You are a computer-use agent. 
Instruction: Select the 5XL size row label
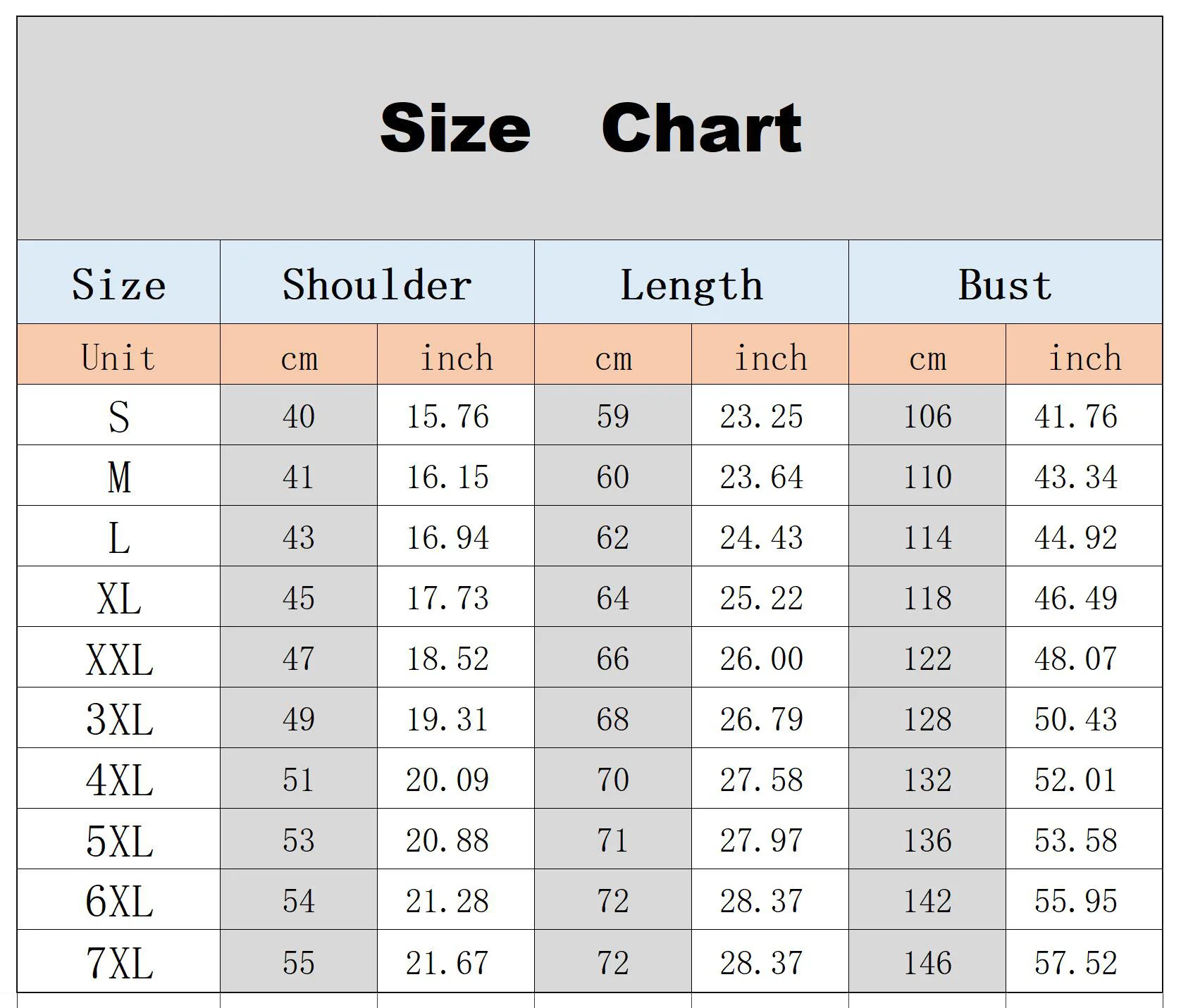tap(118, 841)
